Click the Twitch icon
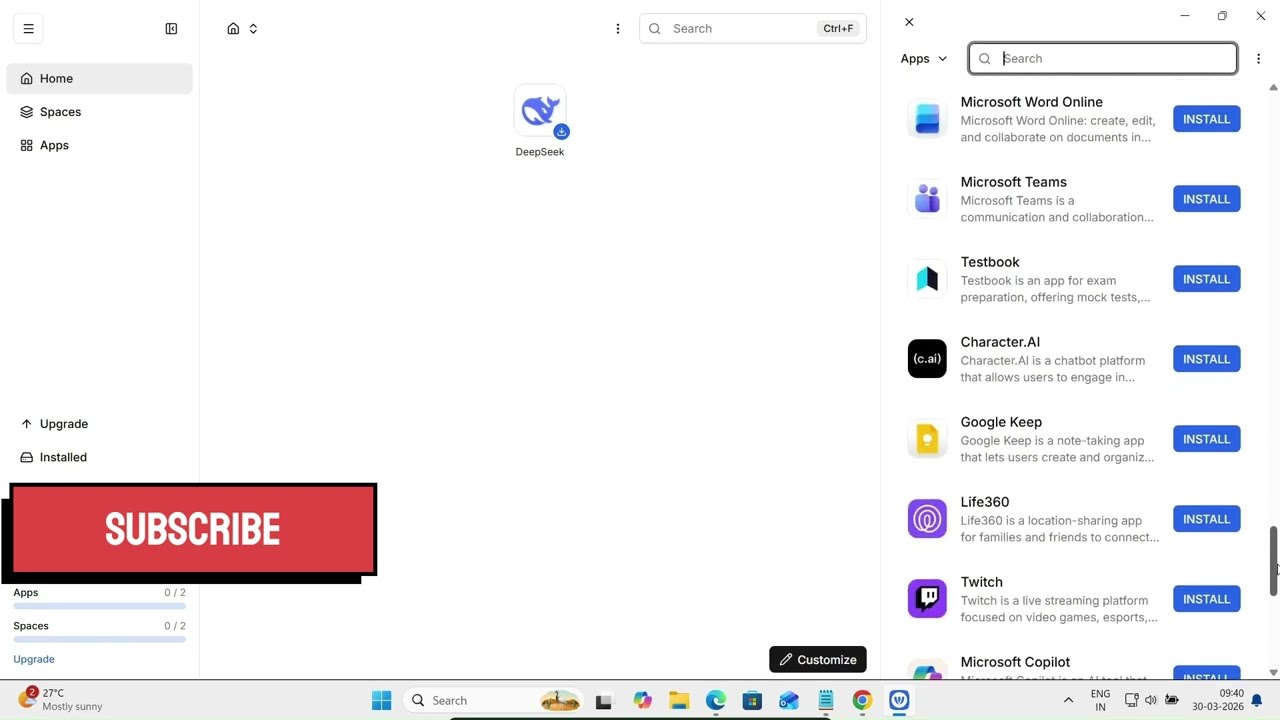The height and width of the screenshot is (720, 1280). (927, 599)
